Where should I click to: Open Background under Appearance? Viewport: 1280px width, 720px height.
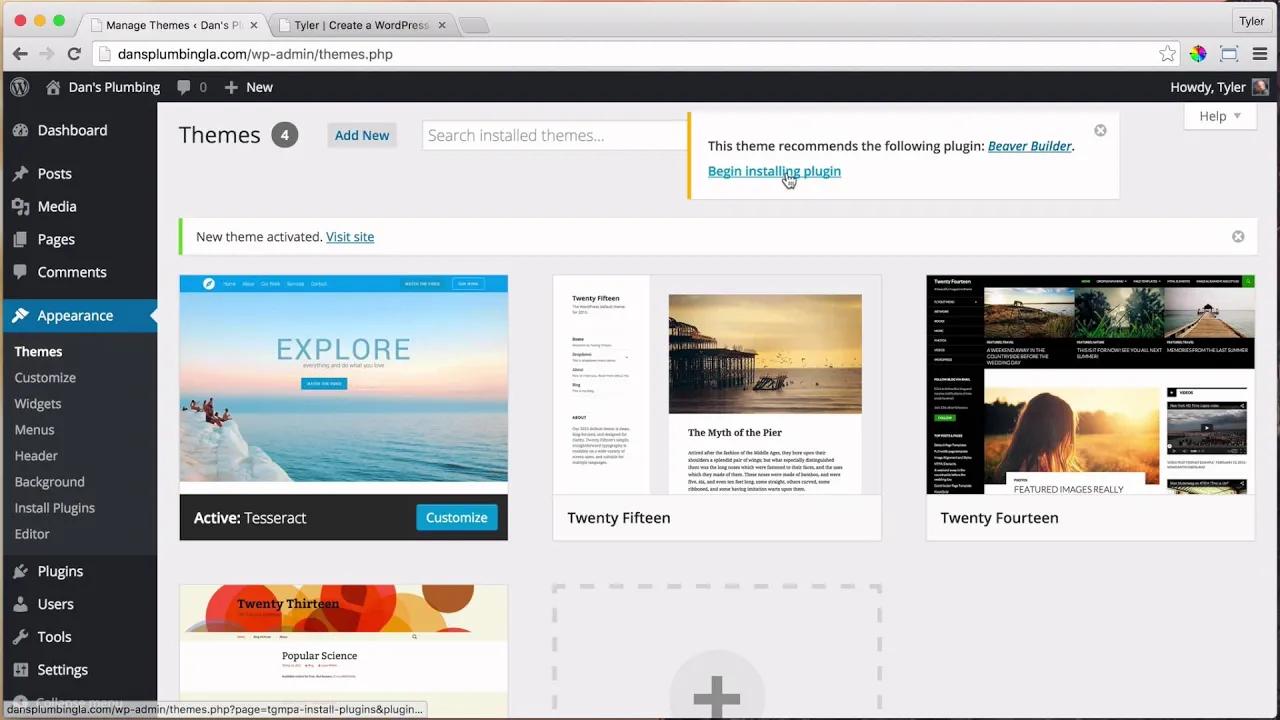(x=49, y=482)
